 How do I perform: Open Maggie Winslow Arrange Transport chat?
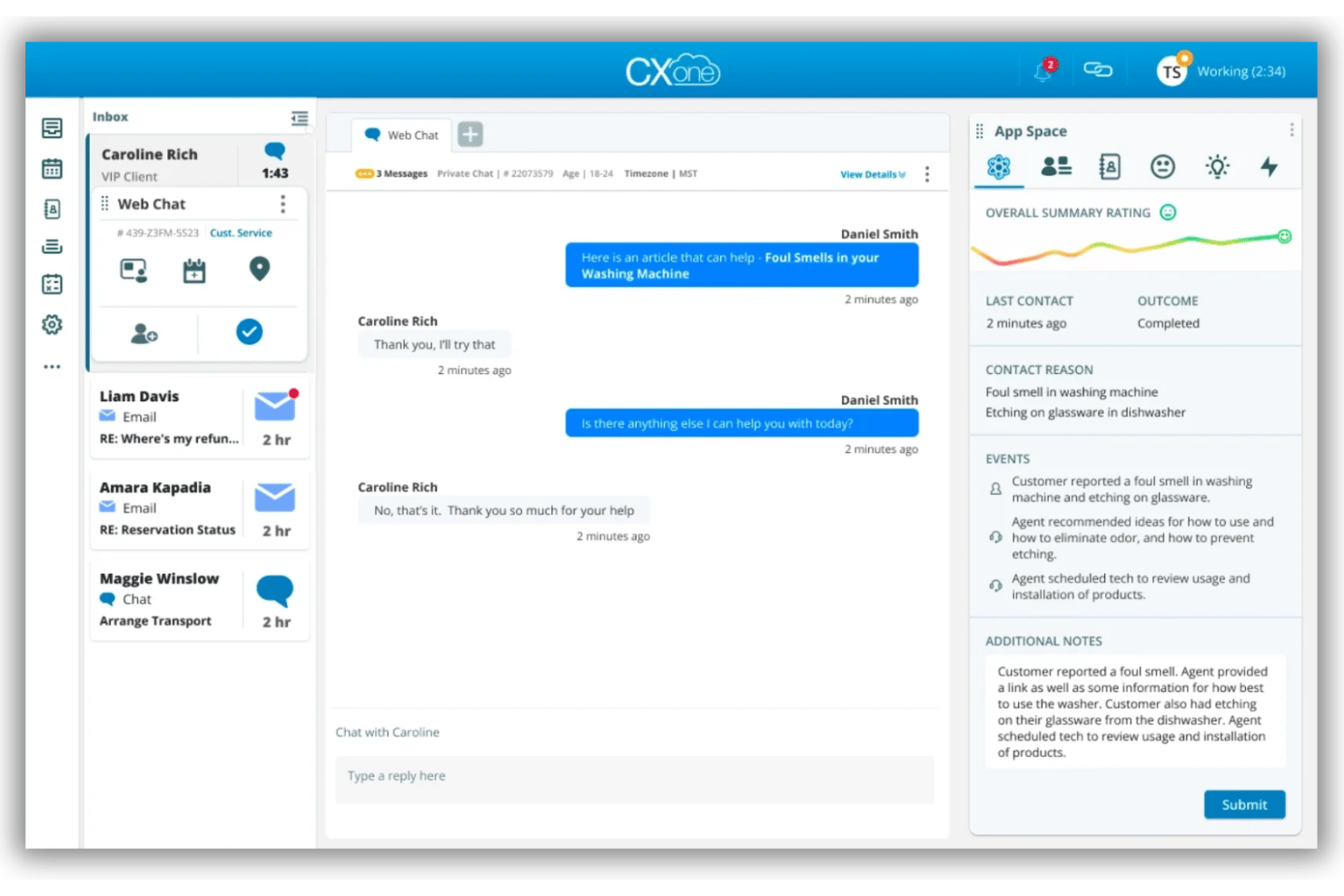[200, 599]
